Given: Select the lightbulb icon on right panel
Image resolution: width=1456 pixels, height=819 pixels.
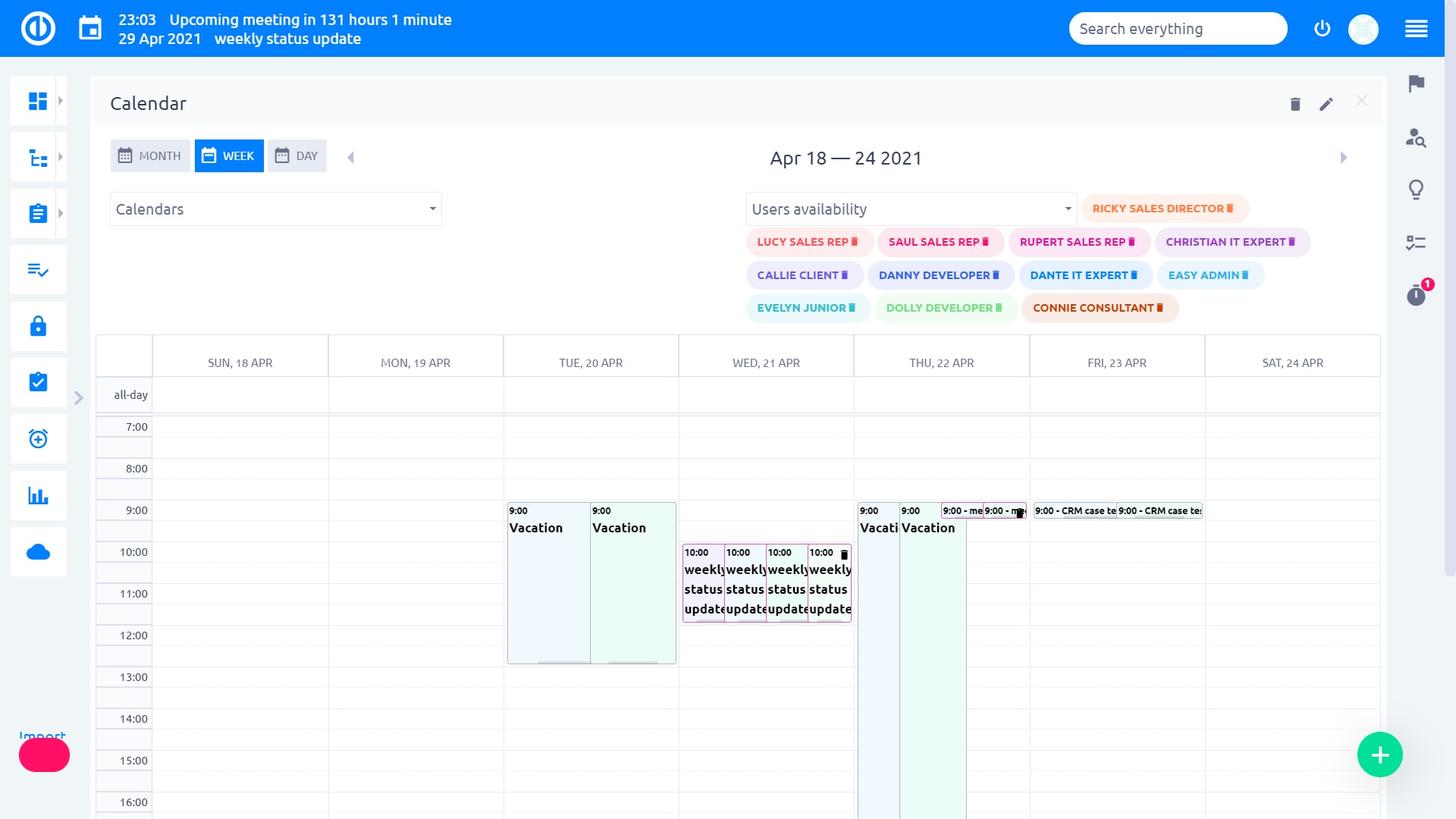Looking at the screenshot, I should (1417, 190).
